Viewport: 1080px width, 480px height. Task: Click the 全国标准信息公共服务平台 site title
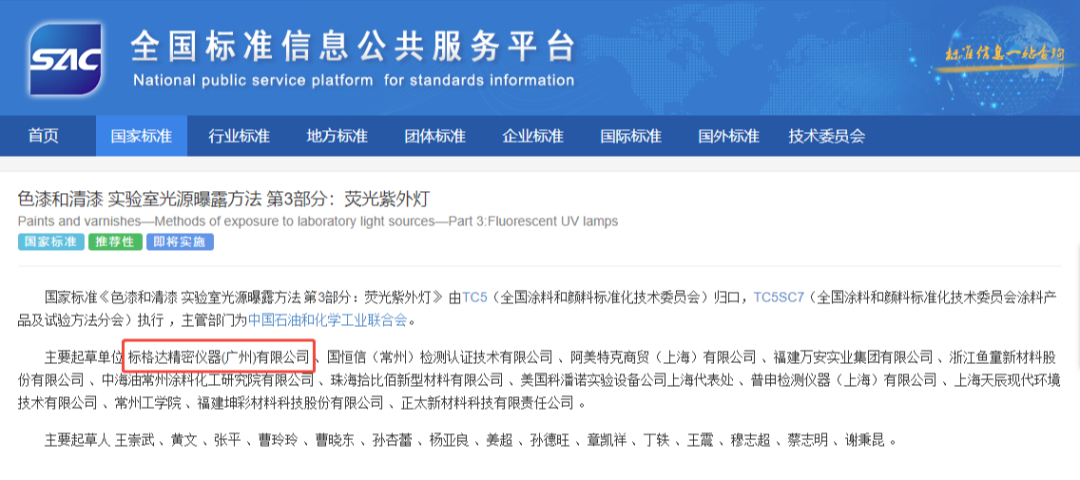pyautogui.click(x=353, y=47)
